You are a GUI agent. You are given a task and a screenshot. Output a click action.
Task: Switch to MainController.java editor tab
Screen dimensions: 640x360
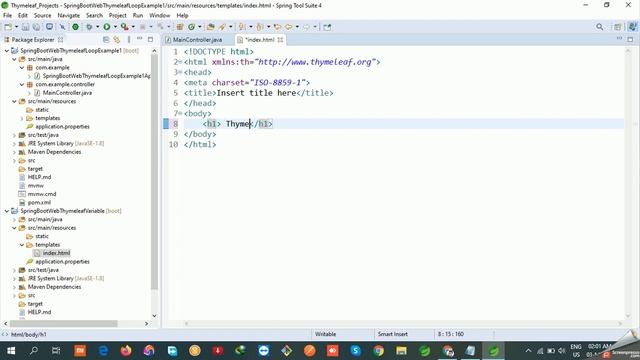point(194,40)
